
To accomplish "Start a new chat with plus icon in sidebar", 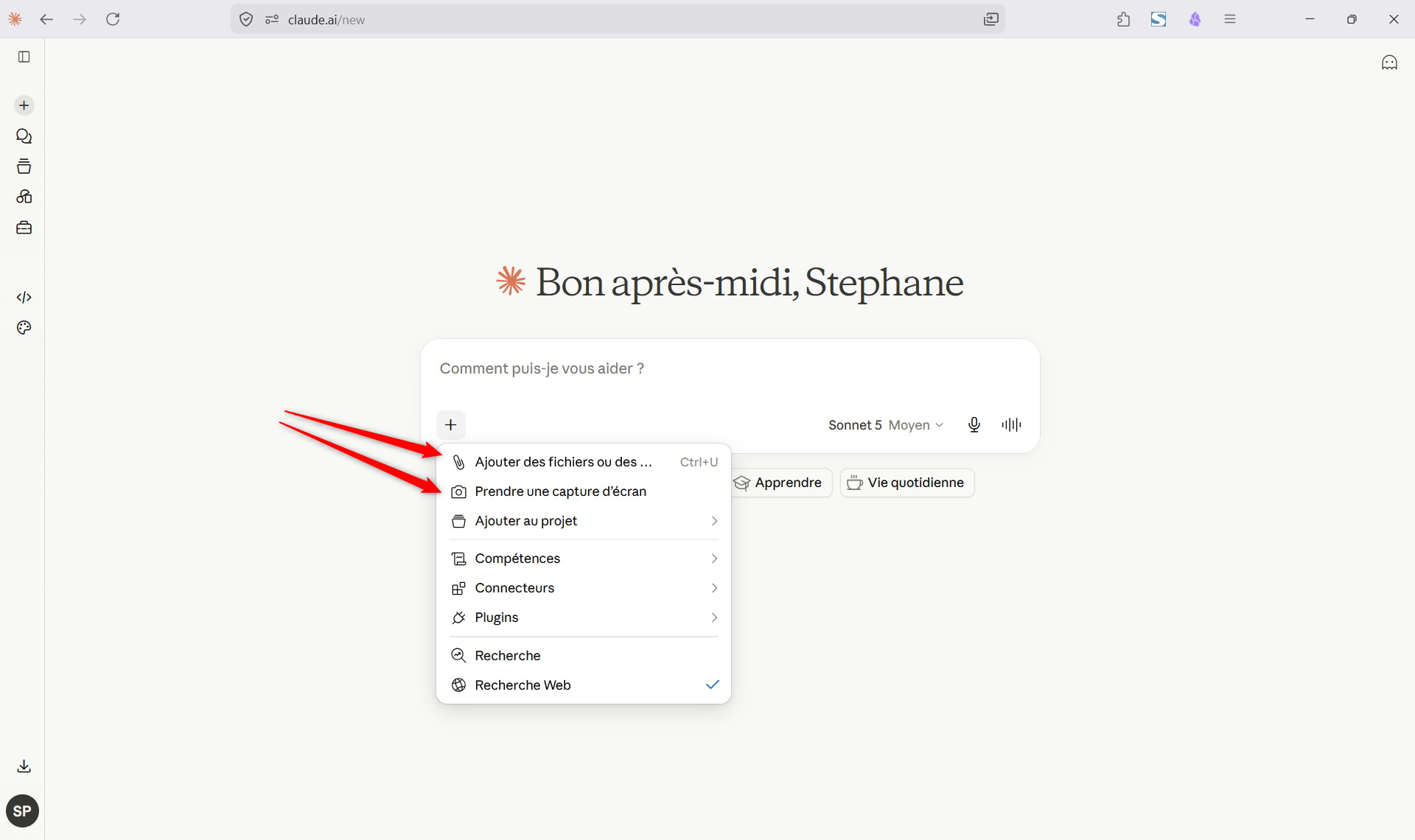I will (x=24, y=105).
